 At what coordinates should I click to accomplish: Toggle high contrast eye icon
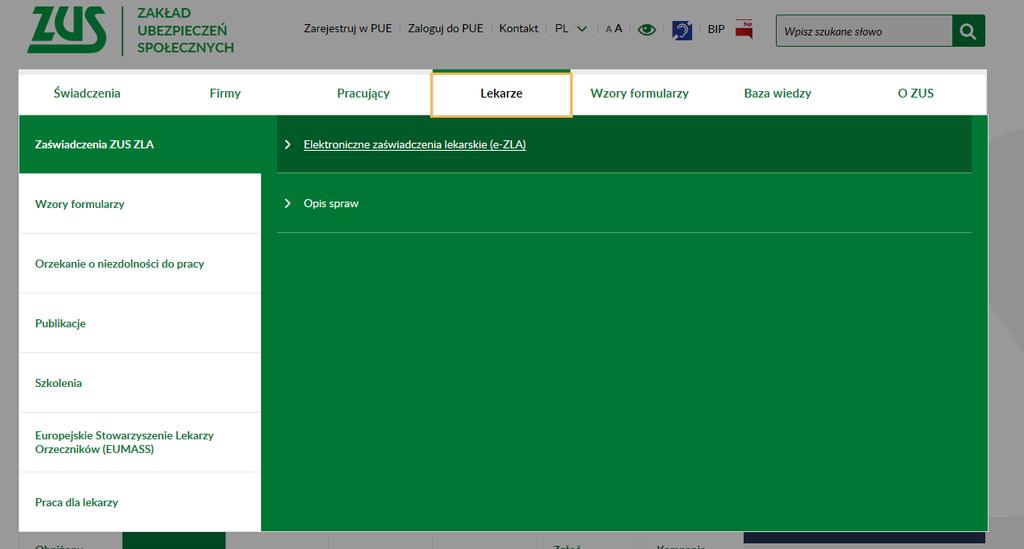647,29
